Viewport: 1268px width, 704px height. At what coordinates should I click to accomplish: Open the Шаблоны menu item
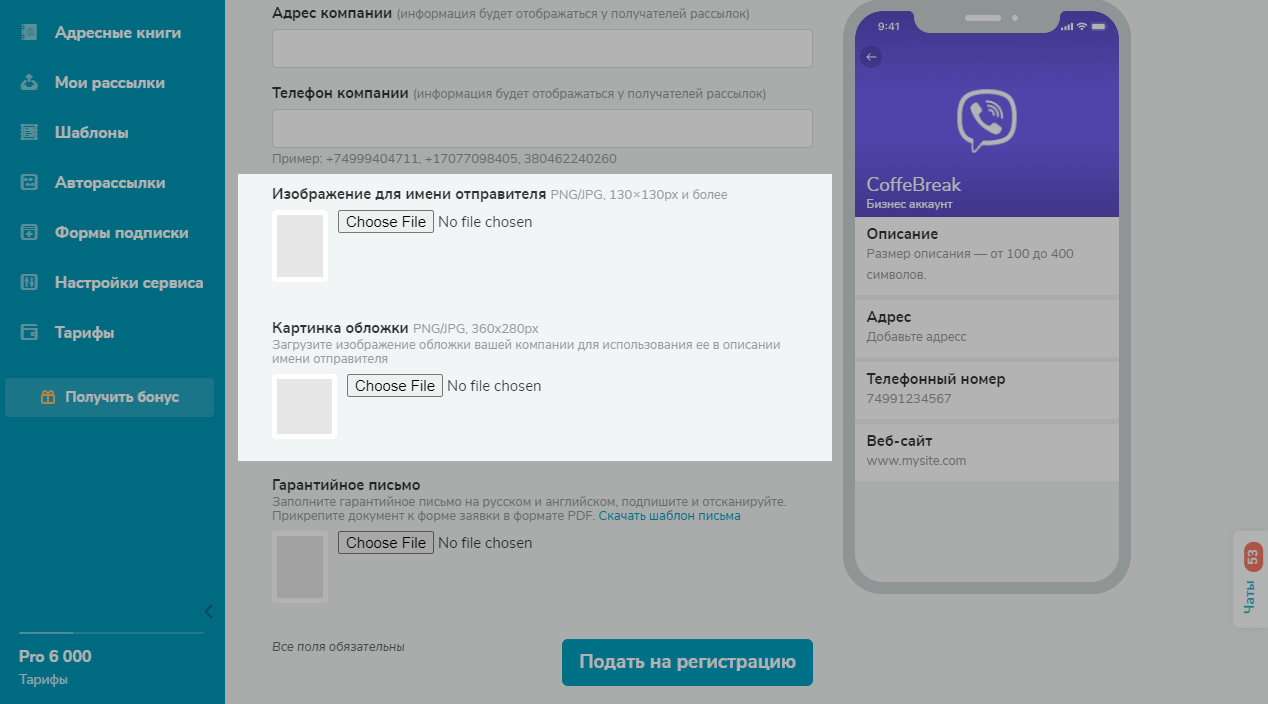tap(91, 132)
